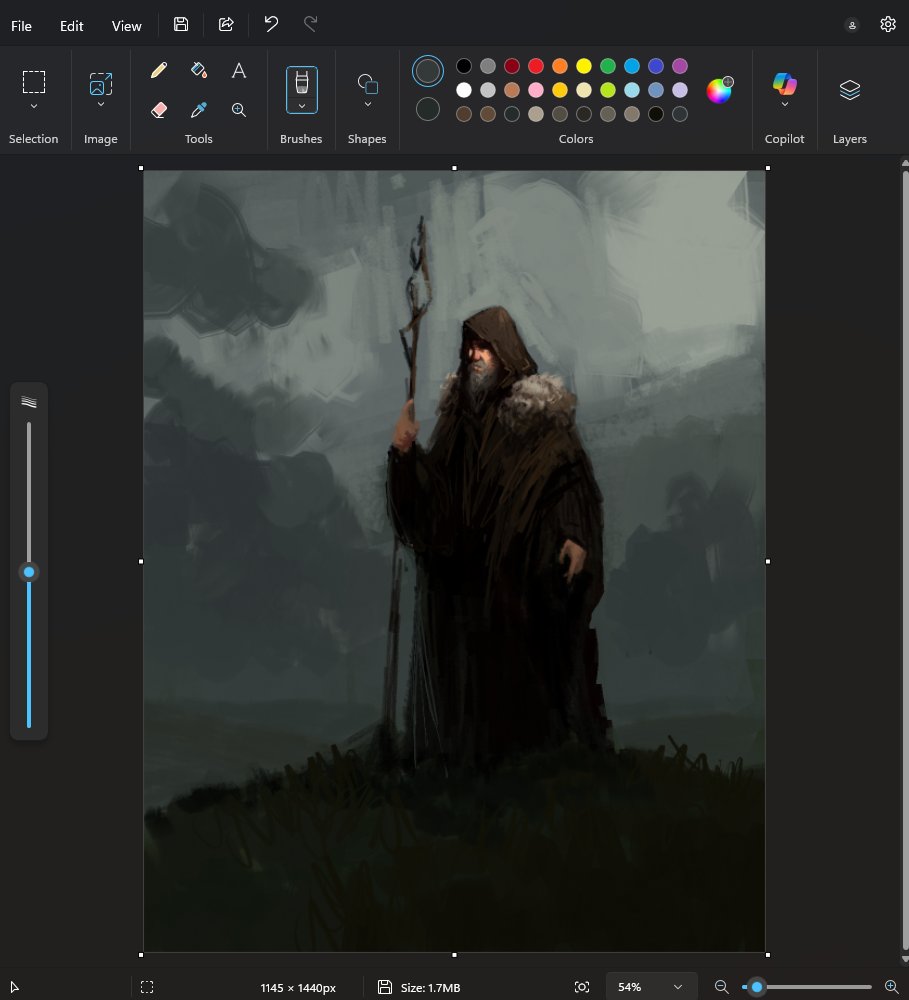Image resolution: width=909 pixels, height=1000 pixels.
Task: Open the Edit colors rainbow wheel
Action: (720, 90)
